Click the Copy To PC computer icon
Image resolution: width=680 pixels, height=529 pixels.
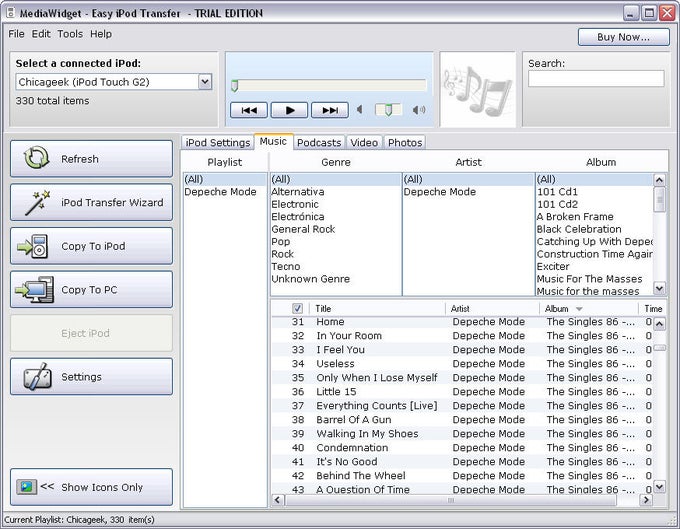coord(35,289)
